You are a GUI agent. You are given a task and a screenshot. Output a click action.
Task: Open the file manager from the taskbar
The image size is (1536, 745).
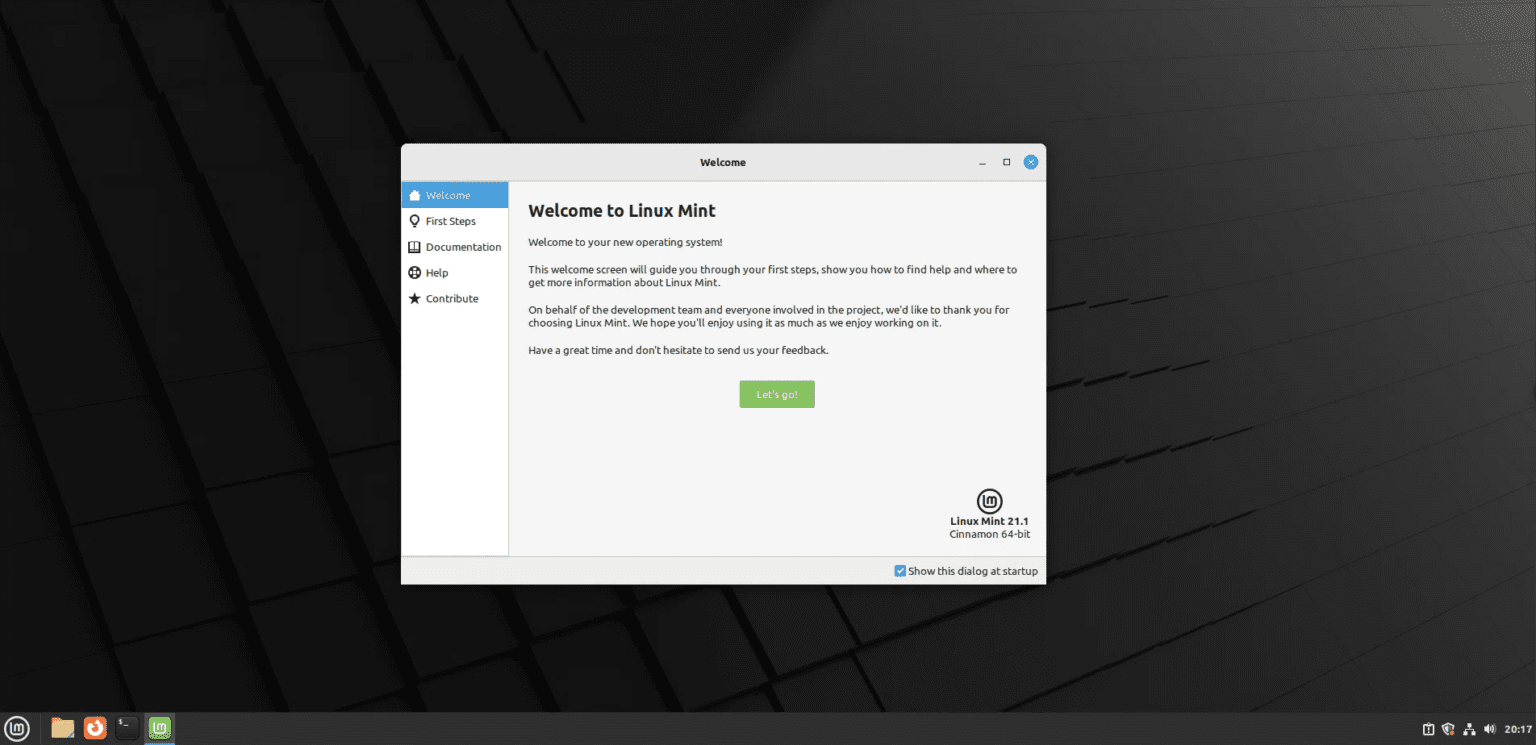[61, 728]
